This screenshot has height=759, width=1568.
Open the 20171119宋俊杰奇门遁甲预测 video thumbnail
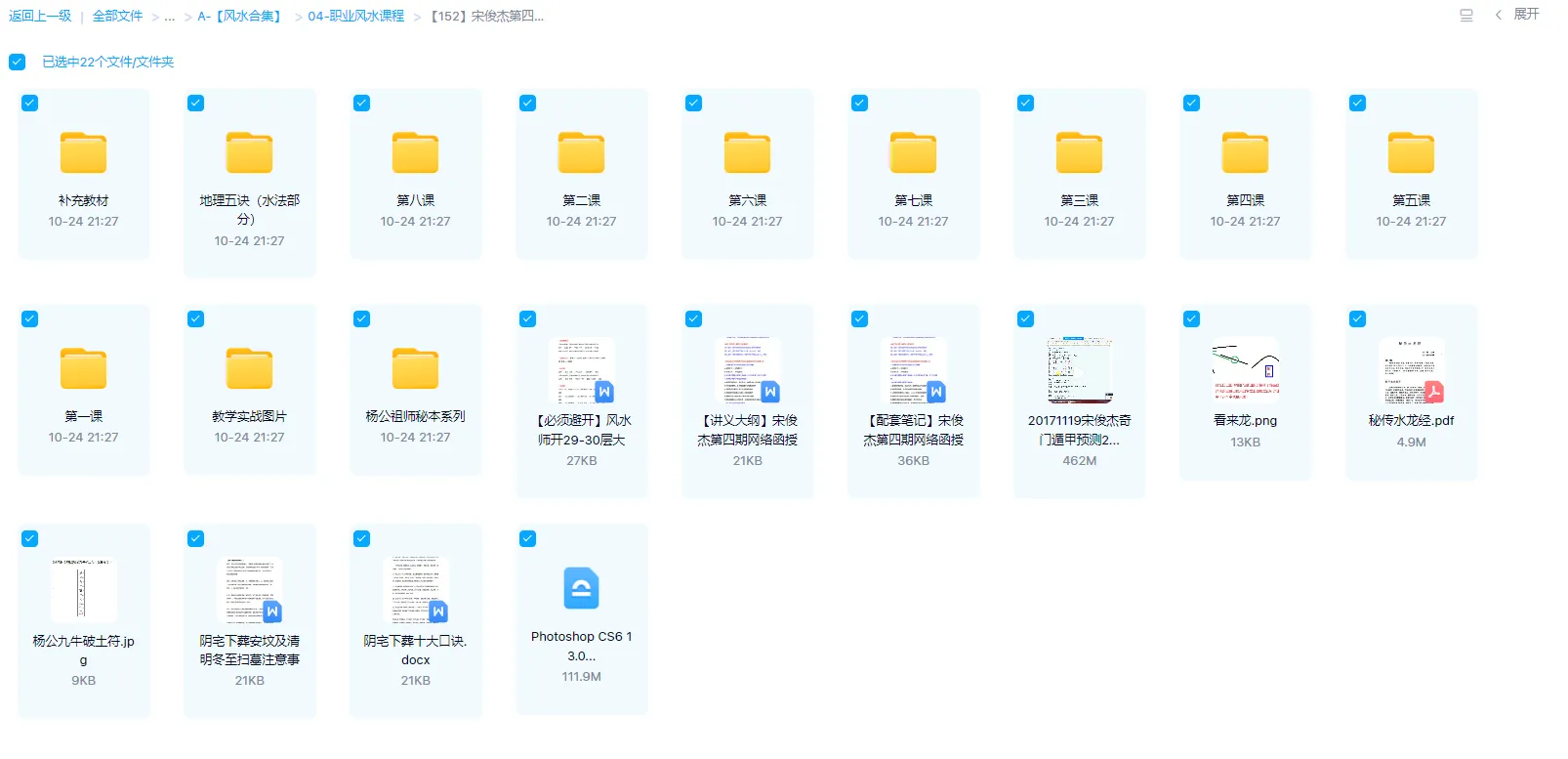pyautogui.click(x=1079, y=370)
